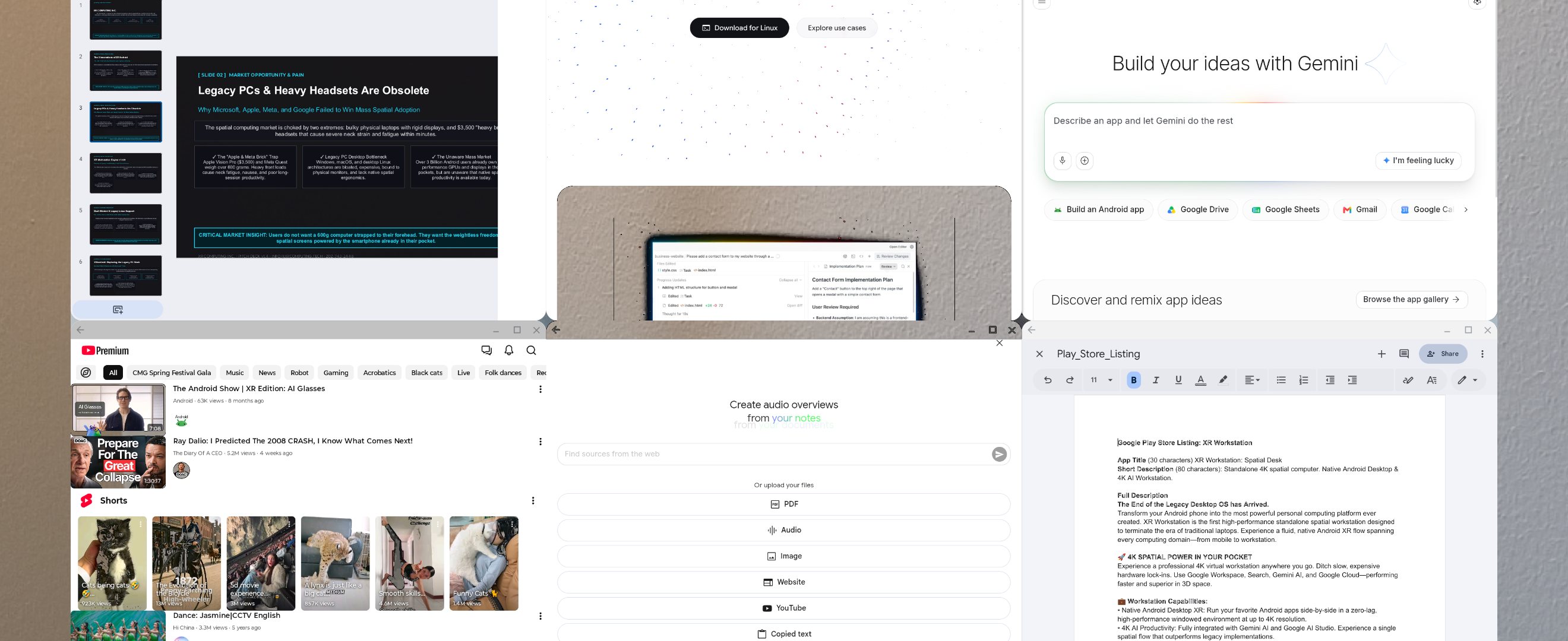Insert a numbered list in the document

(1304, 380)
